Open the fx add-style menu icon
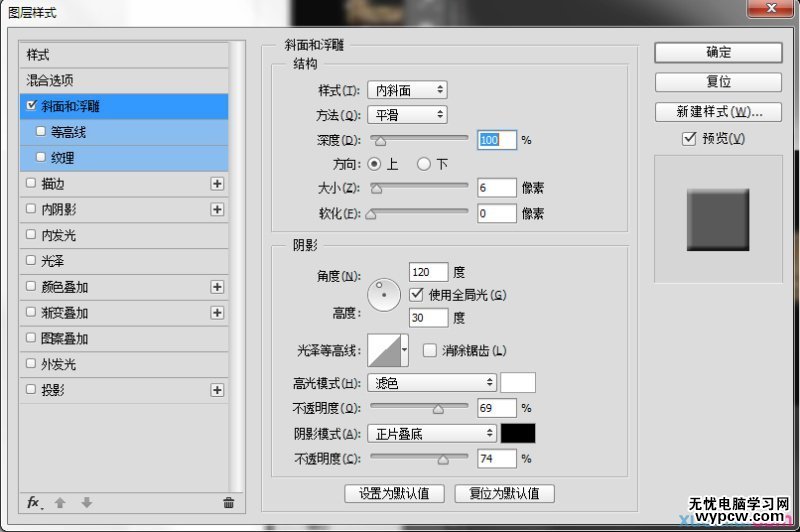800x532 pixels. coord(34,503)
